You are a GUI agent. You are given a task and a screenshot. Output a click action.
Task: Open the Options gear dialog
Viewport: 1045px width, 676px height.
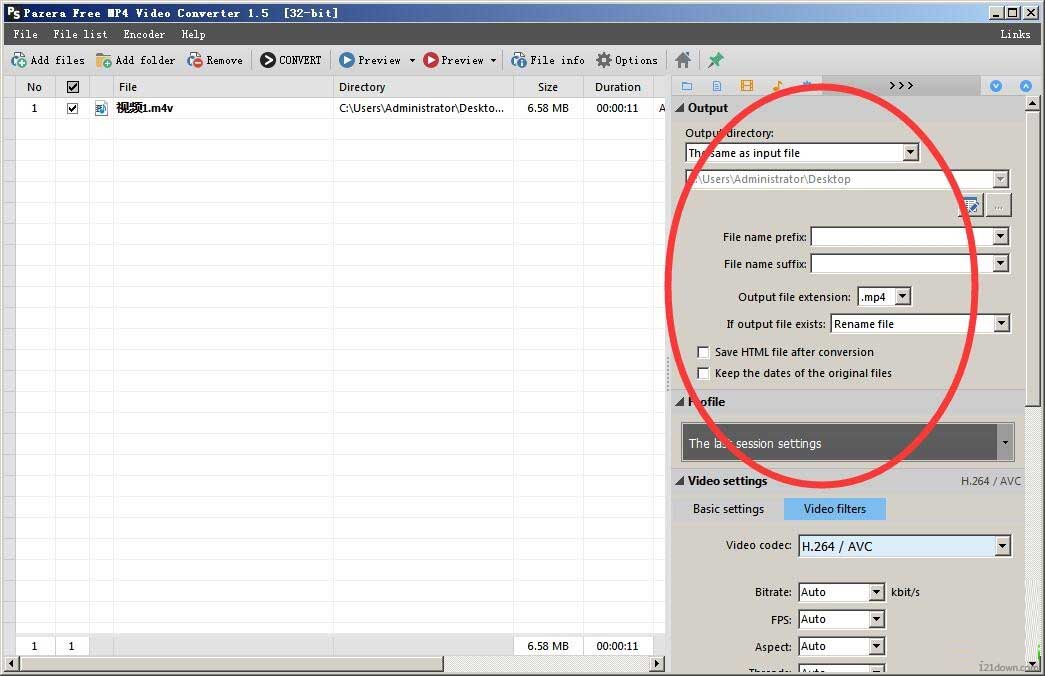click(x=627, y=61)
